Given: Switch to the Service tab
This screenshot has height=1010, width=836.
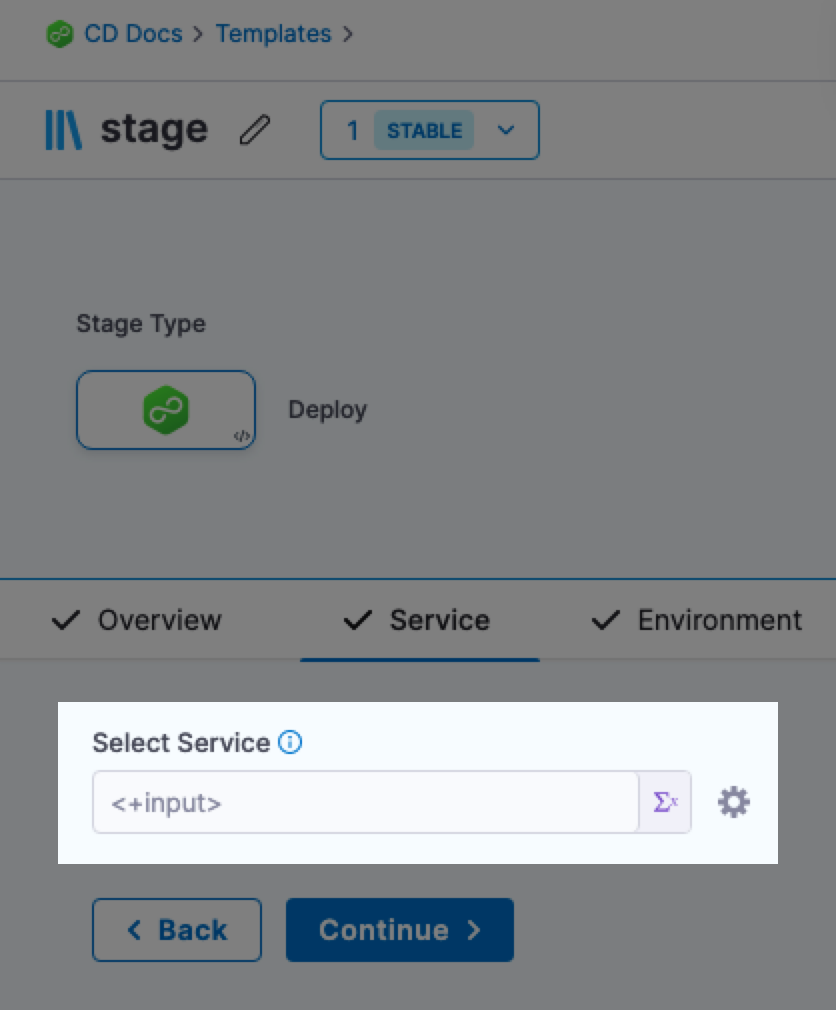Looking at the screenshot, I should click(417, 620).
